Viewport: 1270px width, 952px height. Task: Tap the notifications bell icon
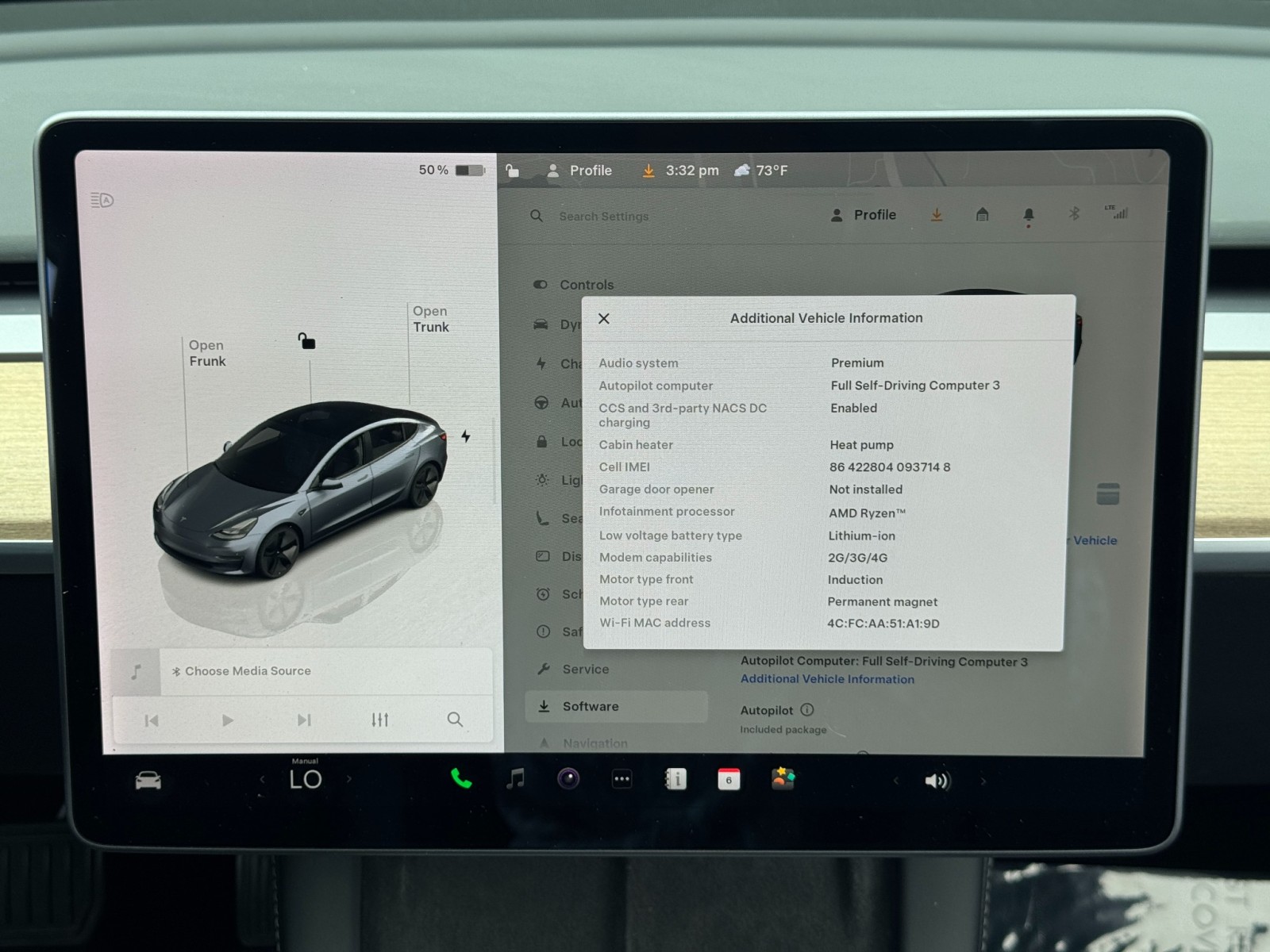[1029, 215]
